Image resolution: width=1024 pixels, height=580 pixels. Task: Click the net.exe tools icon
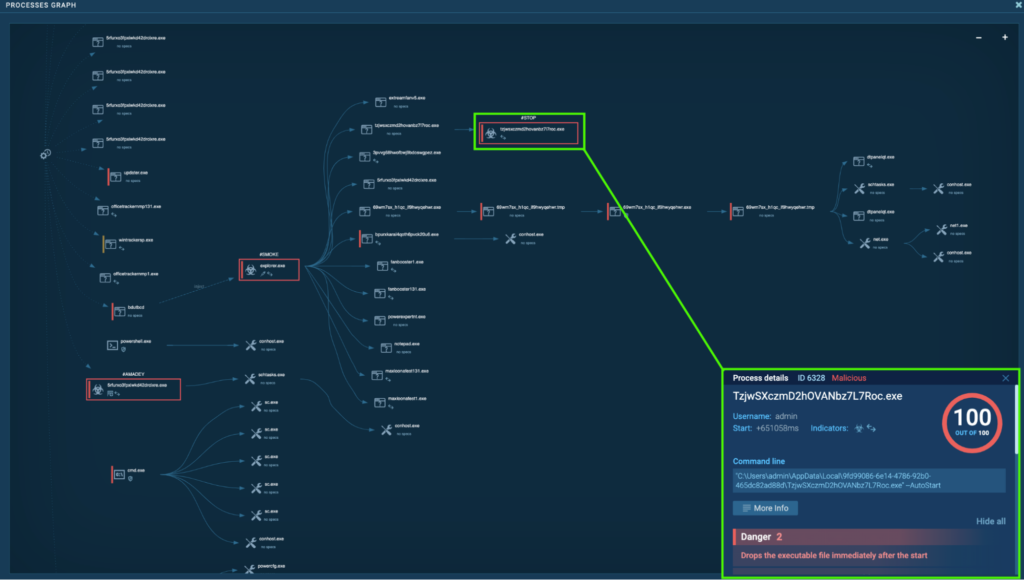point(865,243)
